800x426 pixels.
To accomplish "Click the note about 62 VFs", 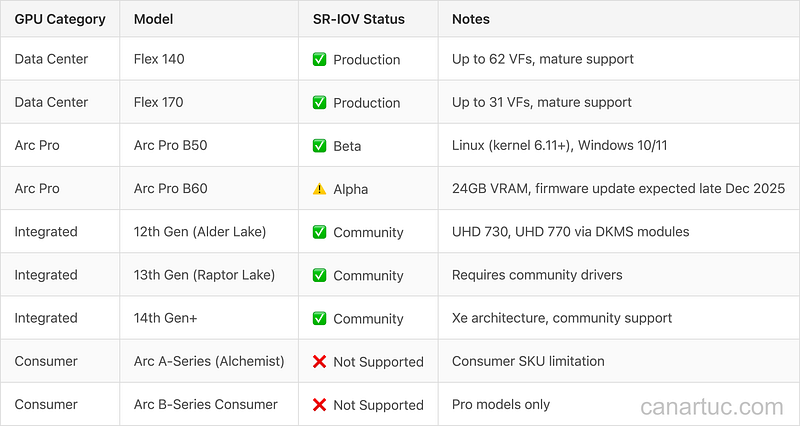I will [543, 59].
